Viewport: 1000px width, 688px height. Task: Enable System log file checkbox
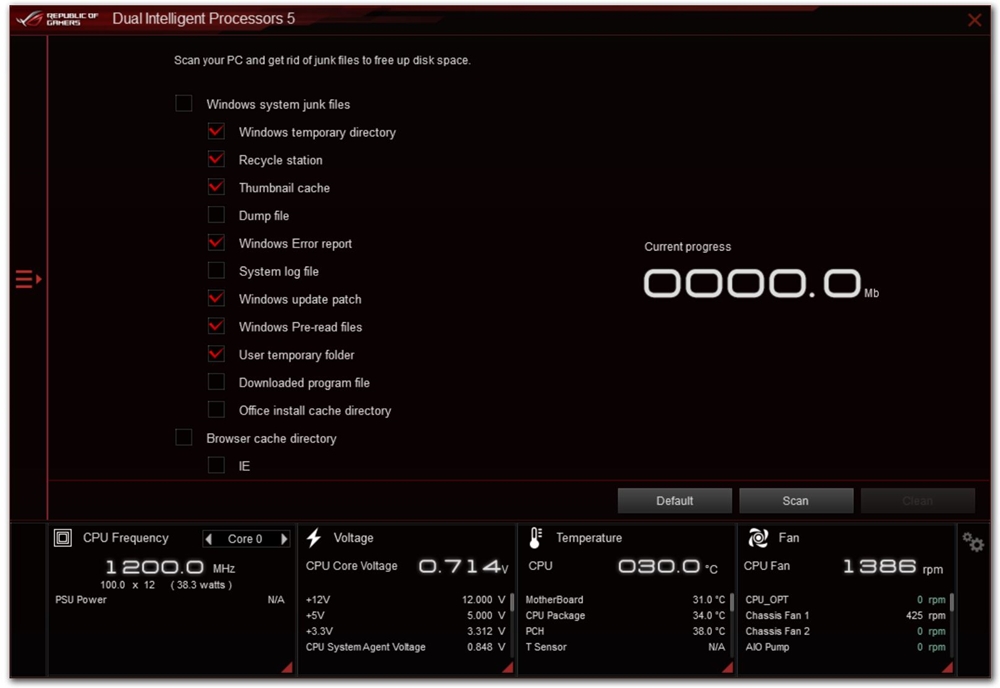216,270
